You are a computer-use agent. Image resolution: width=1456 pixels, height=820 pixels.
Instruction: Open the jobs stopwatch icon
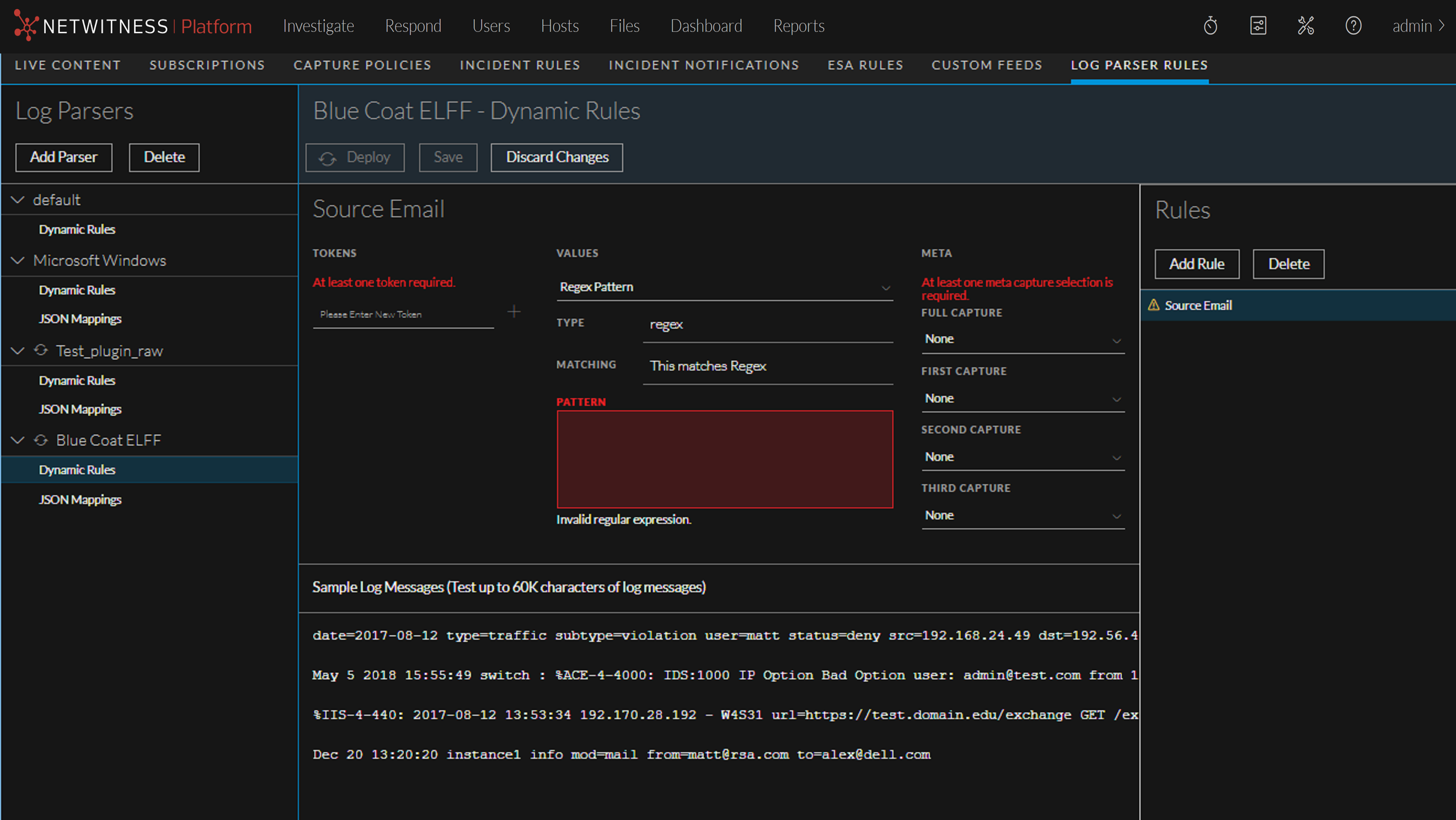1210,25
